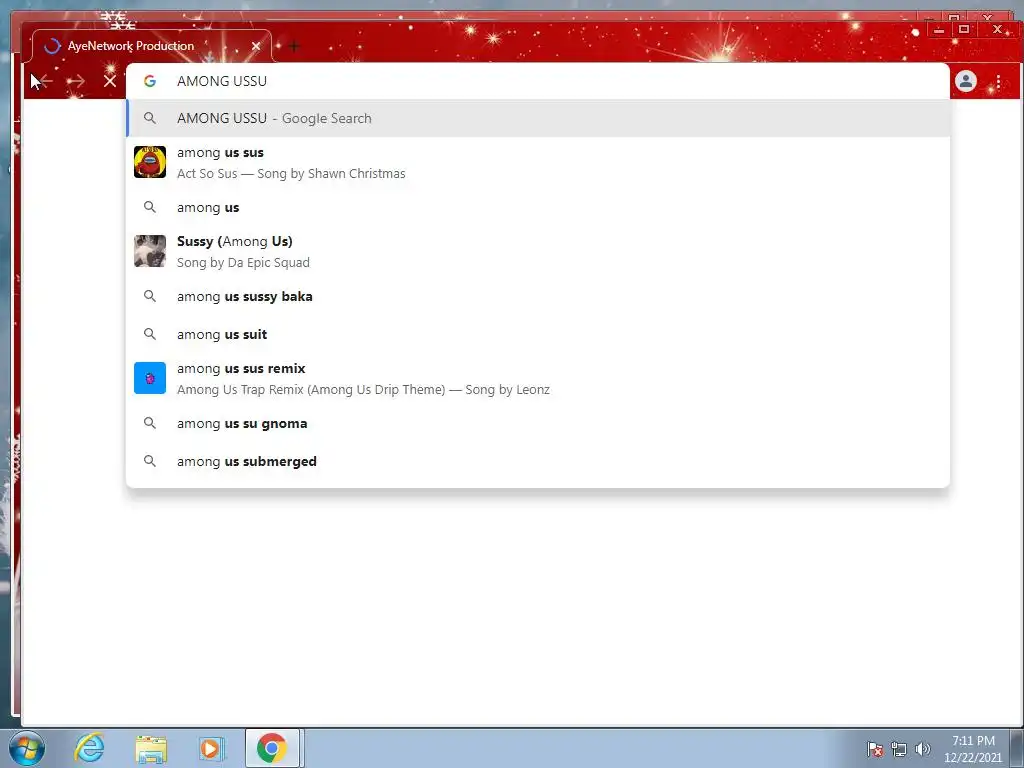This screenshot has height=768, width=1024.
Task: Select AMONG USSU Google Search suggestion
Action: [x=537, y=118]
